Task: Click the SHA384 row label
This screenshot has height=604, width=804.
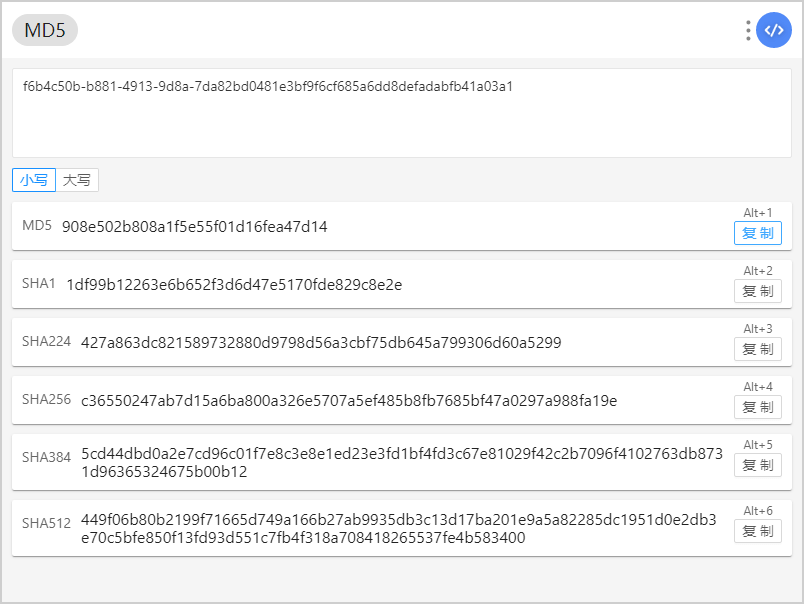Action: click(46, 457)
